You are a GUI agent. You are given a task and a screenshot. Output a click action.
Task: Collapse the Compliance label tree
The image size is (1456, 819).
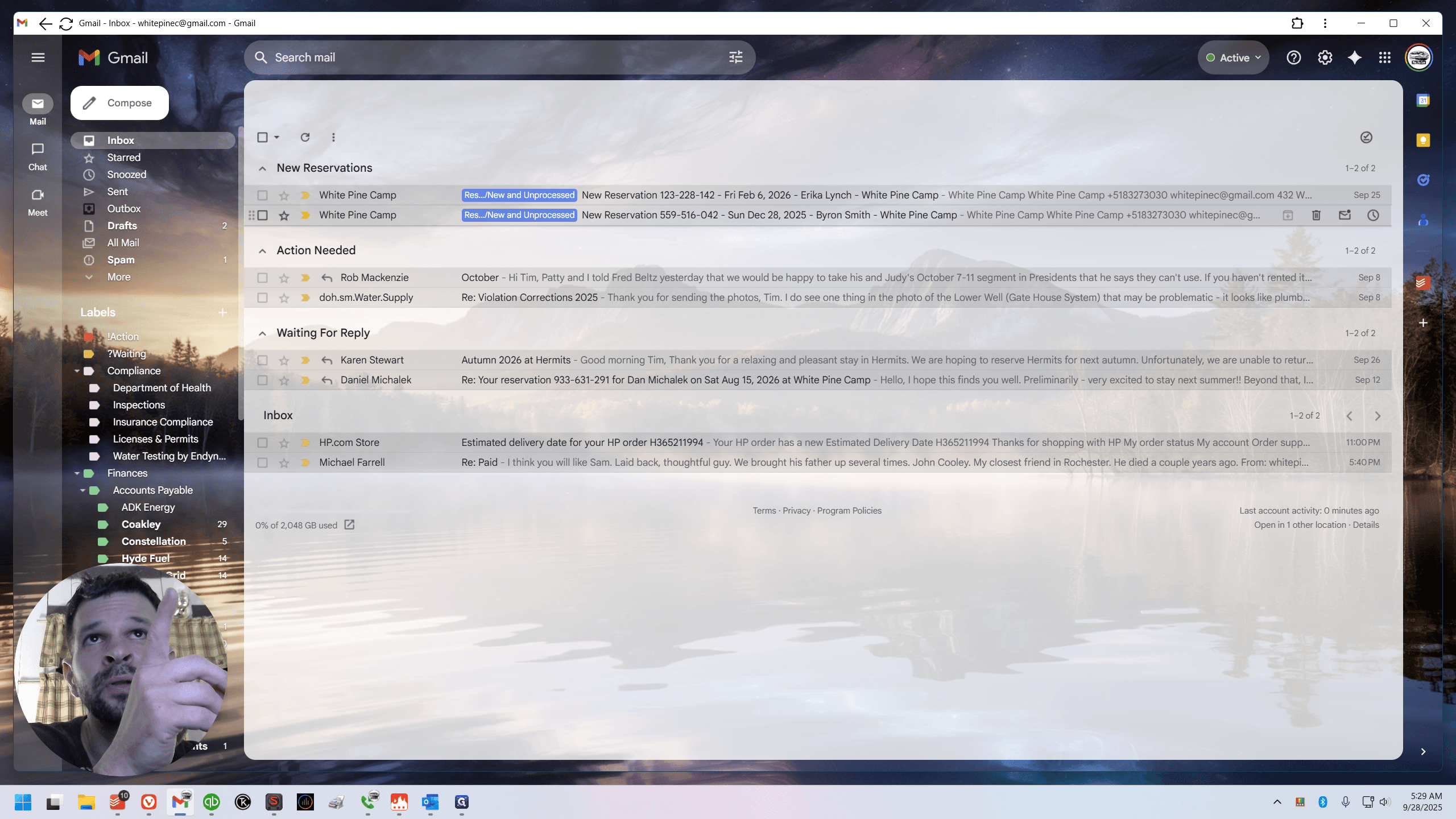coord(77,371)
